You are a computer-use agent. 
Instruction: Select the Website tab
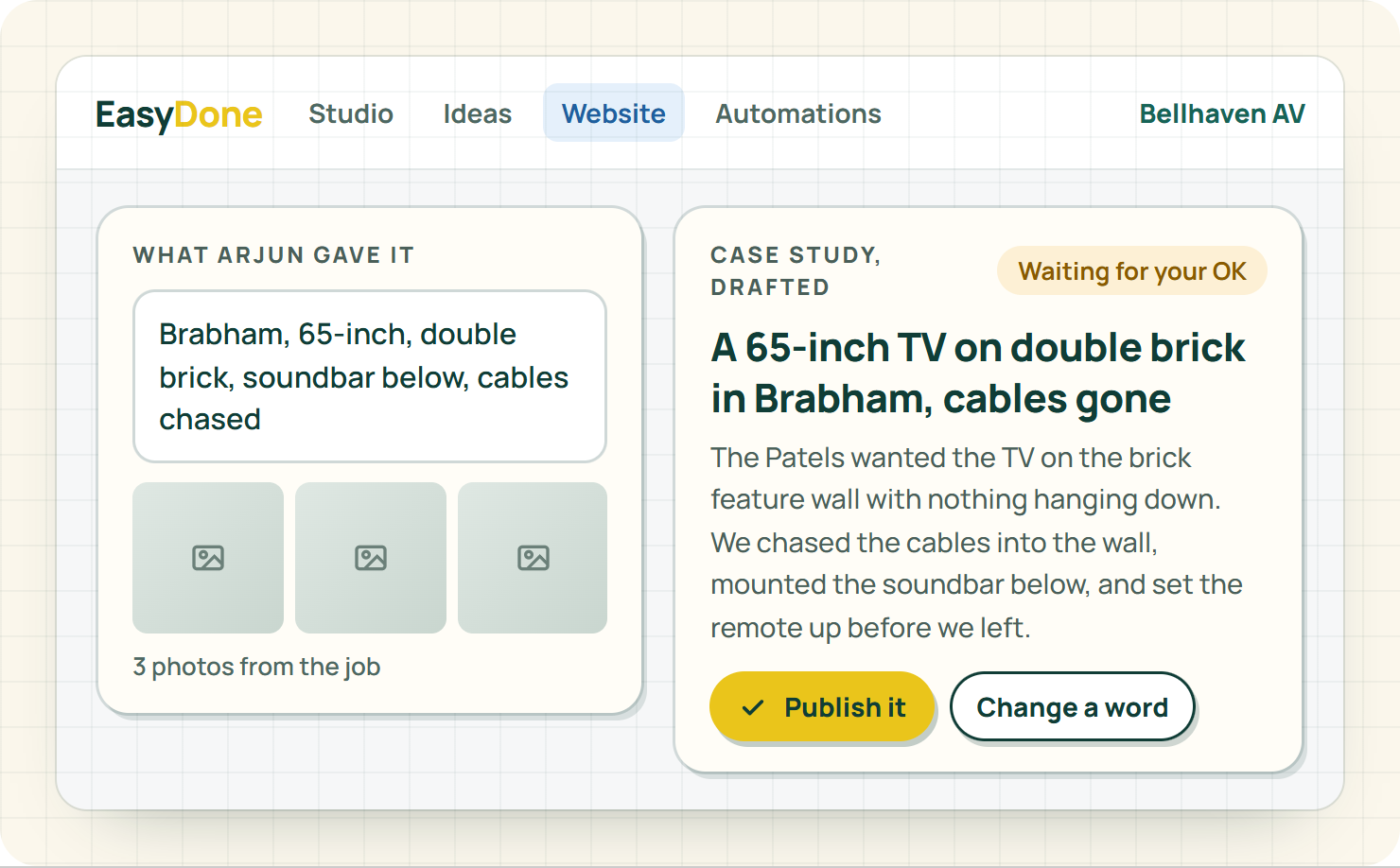pyautogui.click(x=614, y=113)
